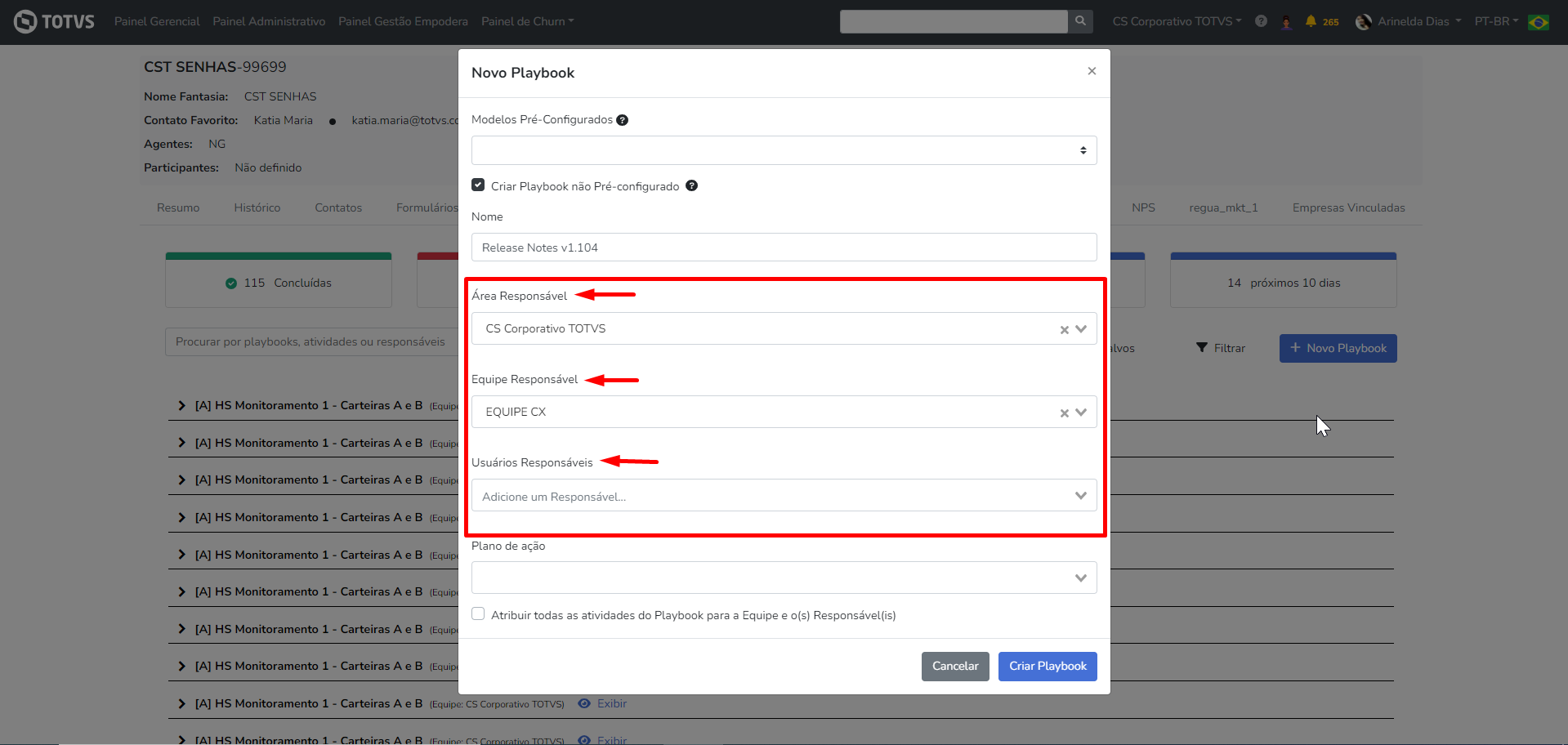Image resolution: width=1568 pixels, height=745 pixels.
Task: Click the navbar search field
Action: (954, 21)
